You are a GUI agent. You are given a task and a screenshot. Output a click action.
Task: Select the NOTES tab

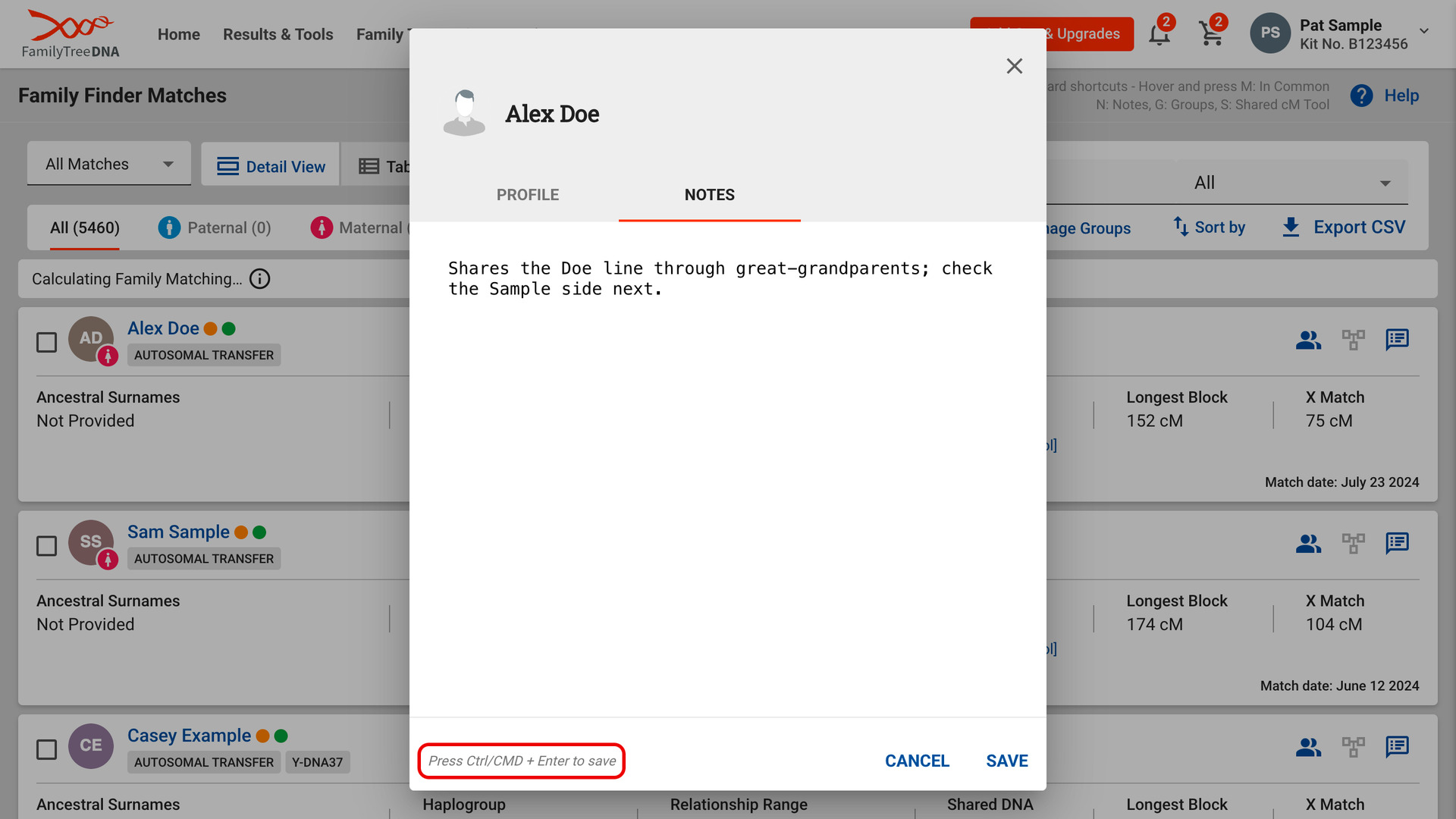tap(710, 195)
